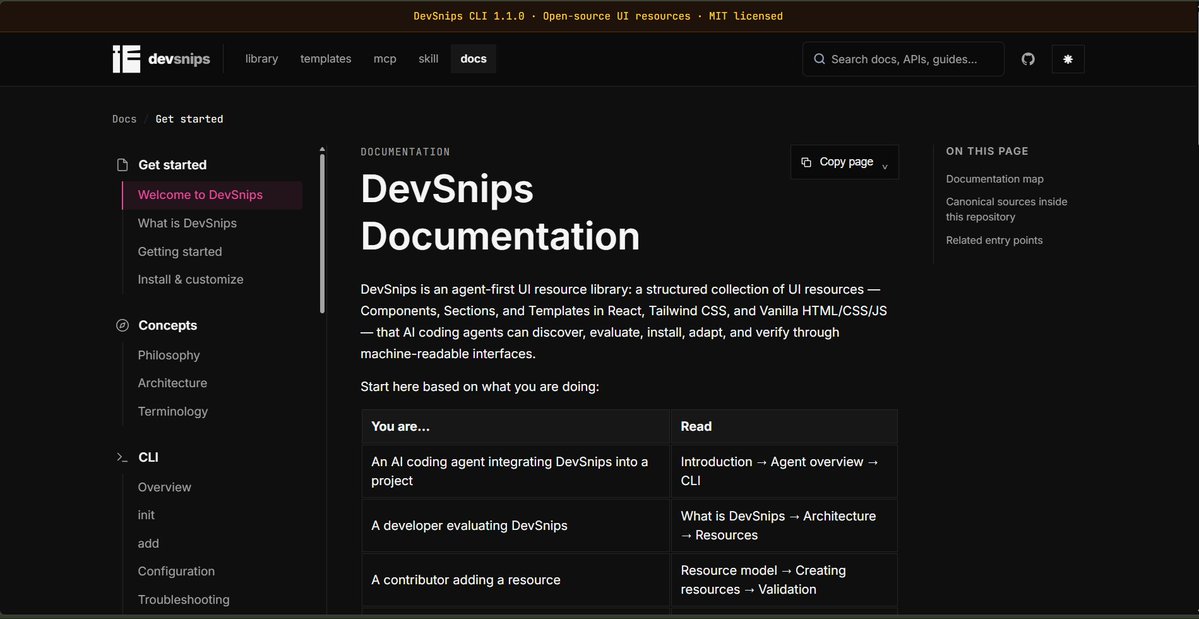
Task: Click the copy icon in Copy page
Action: click(806, 162)
